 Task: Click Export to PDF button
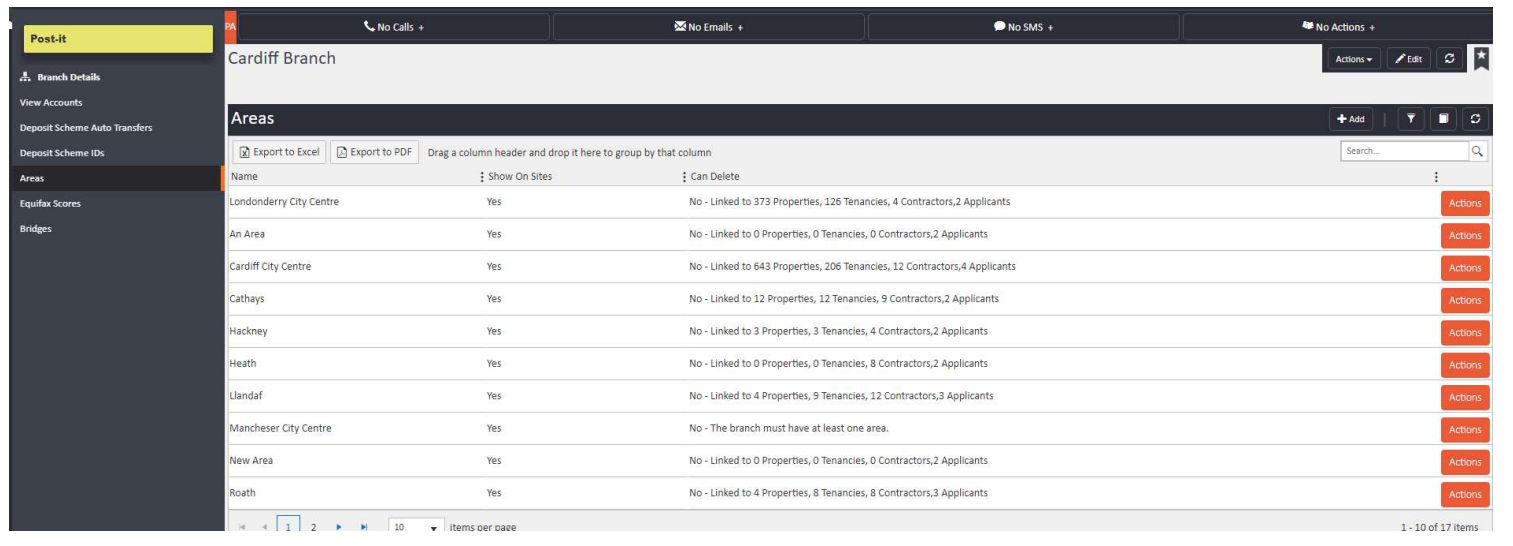tap(374, 152)
